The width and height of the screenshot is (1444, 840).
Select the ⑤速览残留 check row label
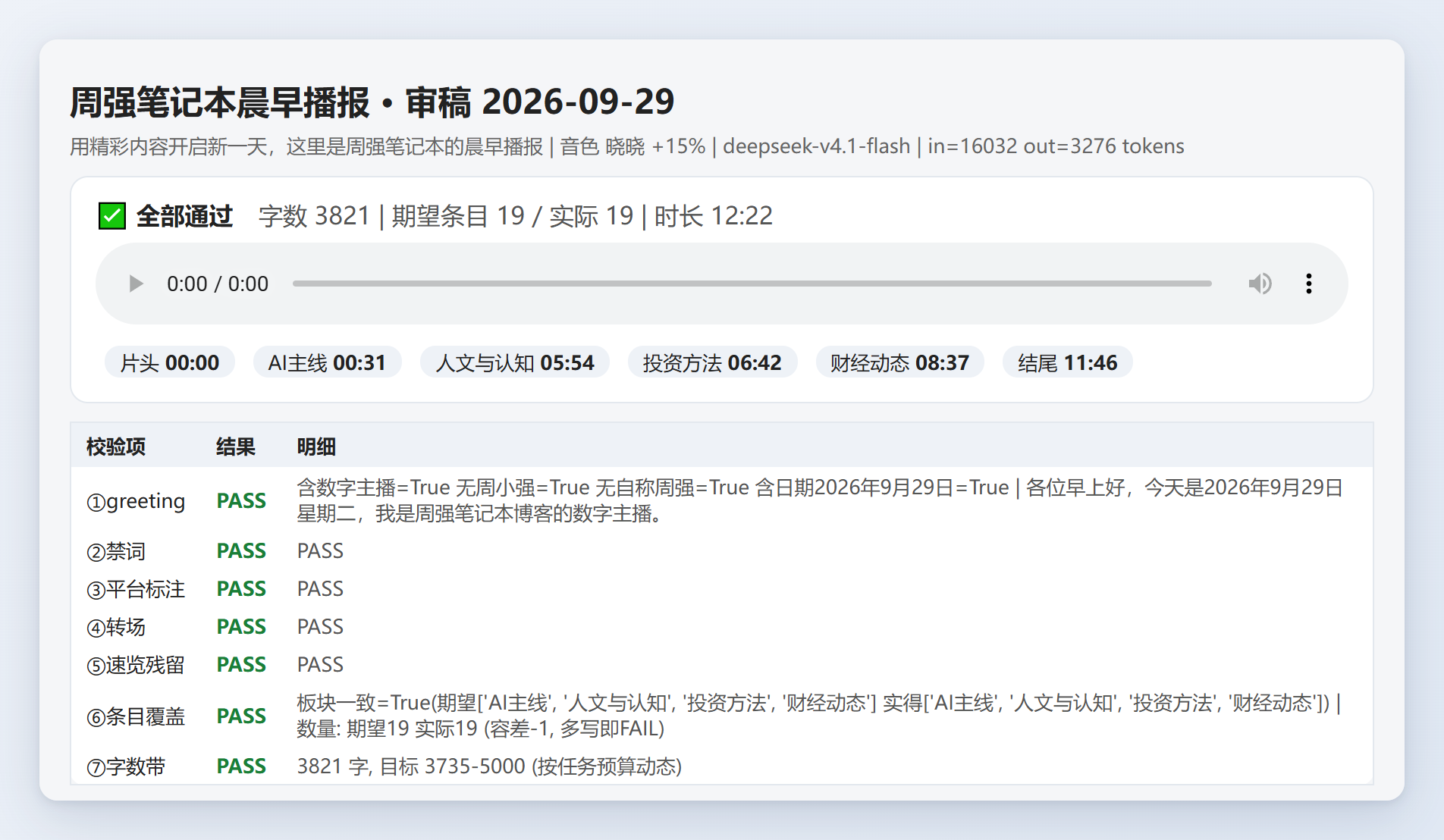pos(136,665)
